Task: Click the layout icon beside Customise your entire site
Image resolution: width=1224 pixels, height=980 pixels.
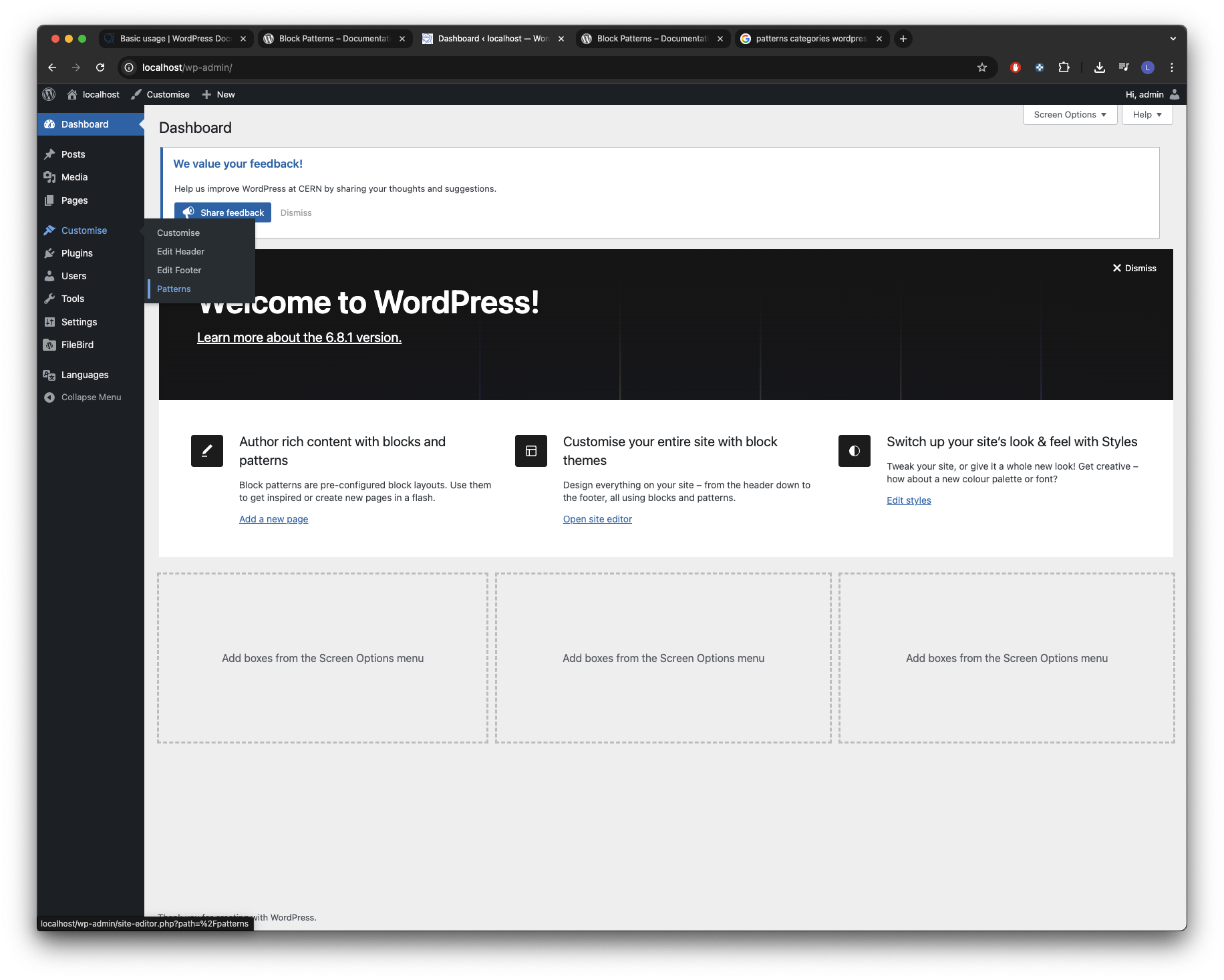Action: pyautogui.click(x=531, y=451)
